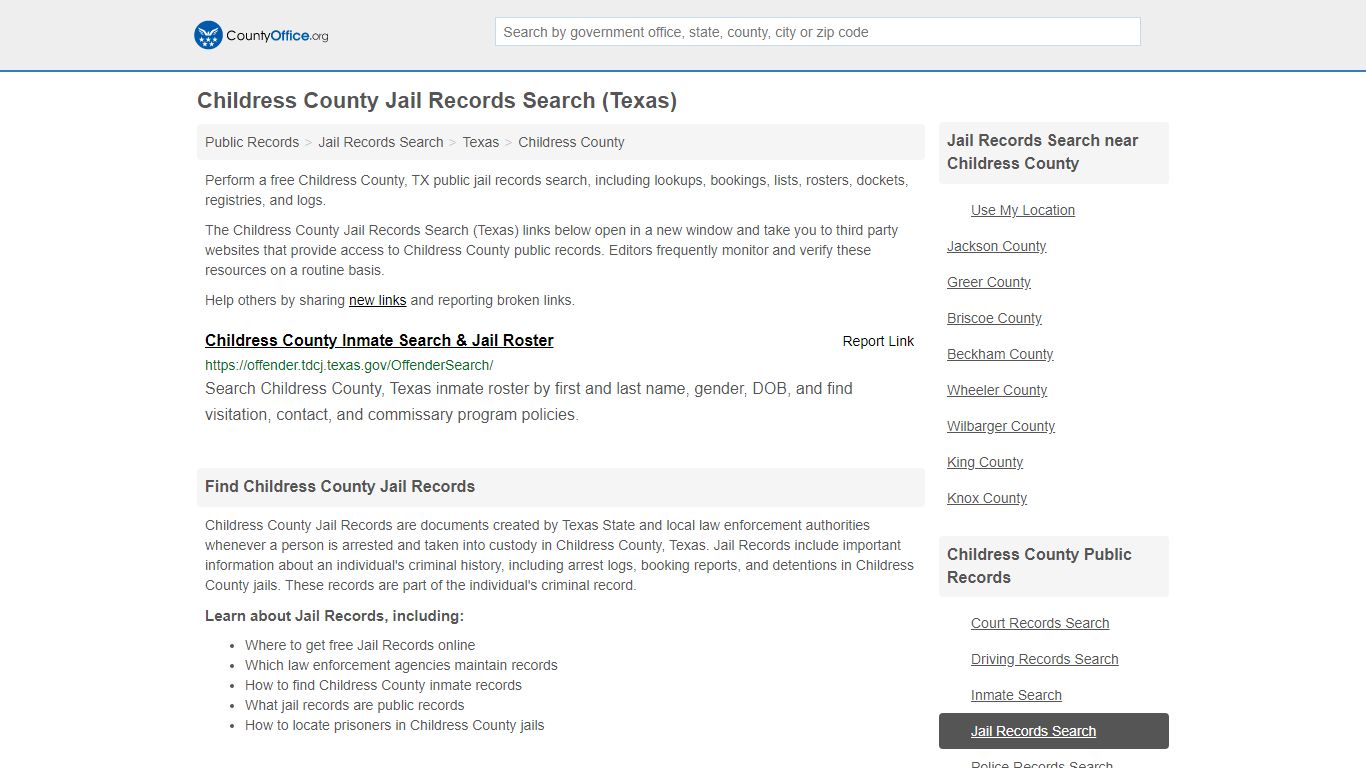1366x768 pixels.
Task: Click the 'Learn about Jail Records, including:' text
Action: coord(334,616)
